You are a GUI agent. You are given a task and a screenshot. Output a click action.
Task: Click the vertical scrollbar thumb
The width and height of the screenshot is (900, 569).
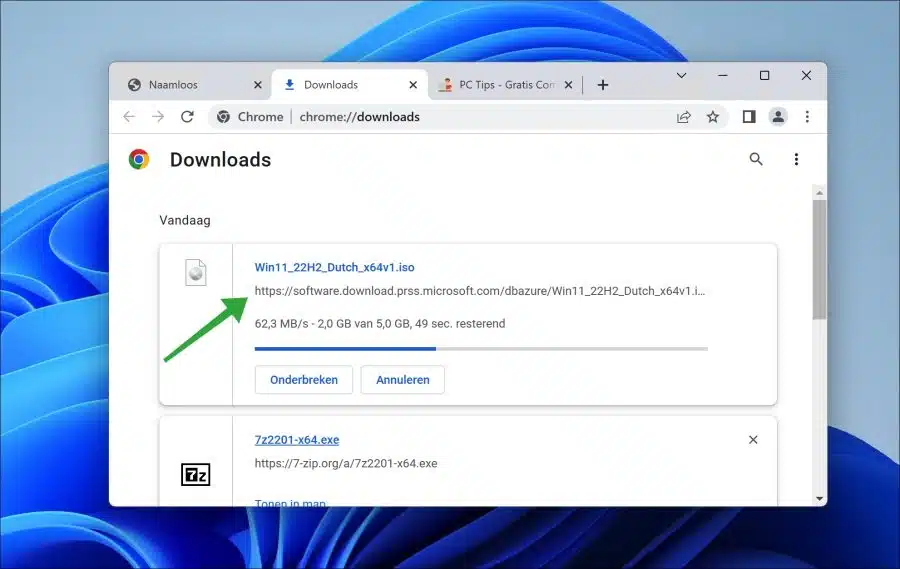820,259
